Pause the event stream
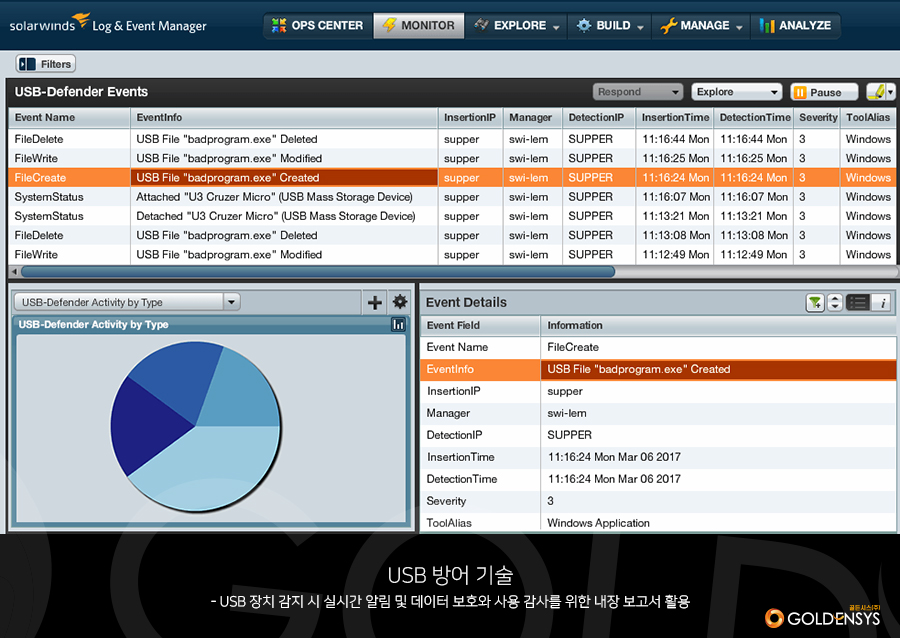Screen dimensions: 900x638 tap(824, 92)
